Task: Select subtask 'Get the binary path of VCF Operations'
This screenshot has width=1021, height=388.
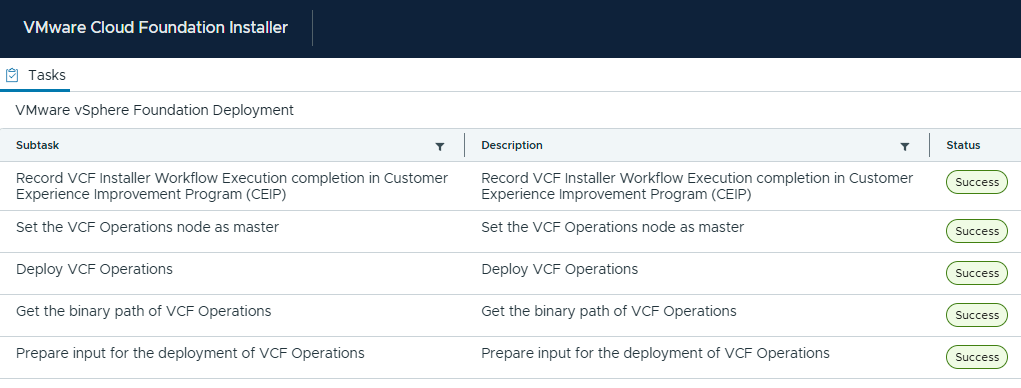Action: click(x=143, y=311)
